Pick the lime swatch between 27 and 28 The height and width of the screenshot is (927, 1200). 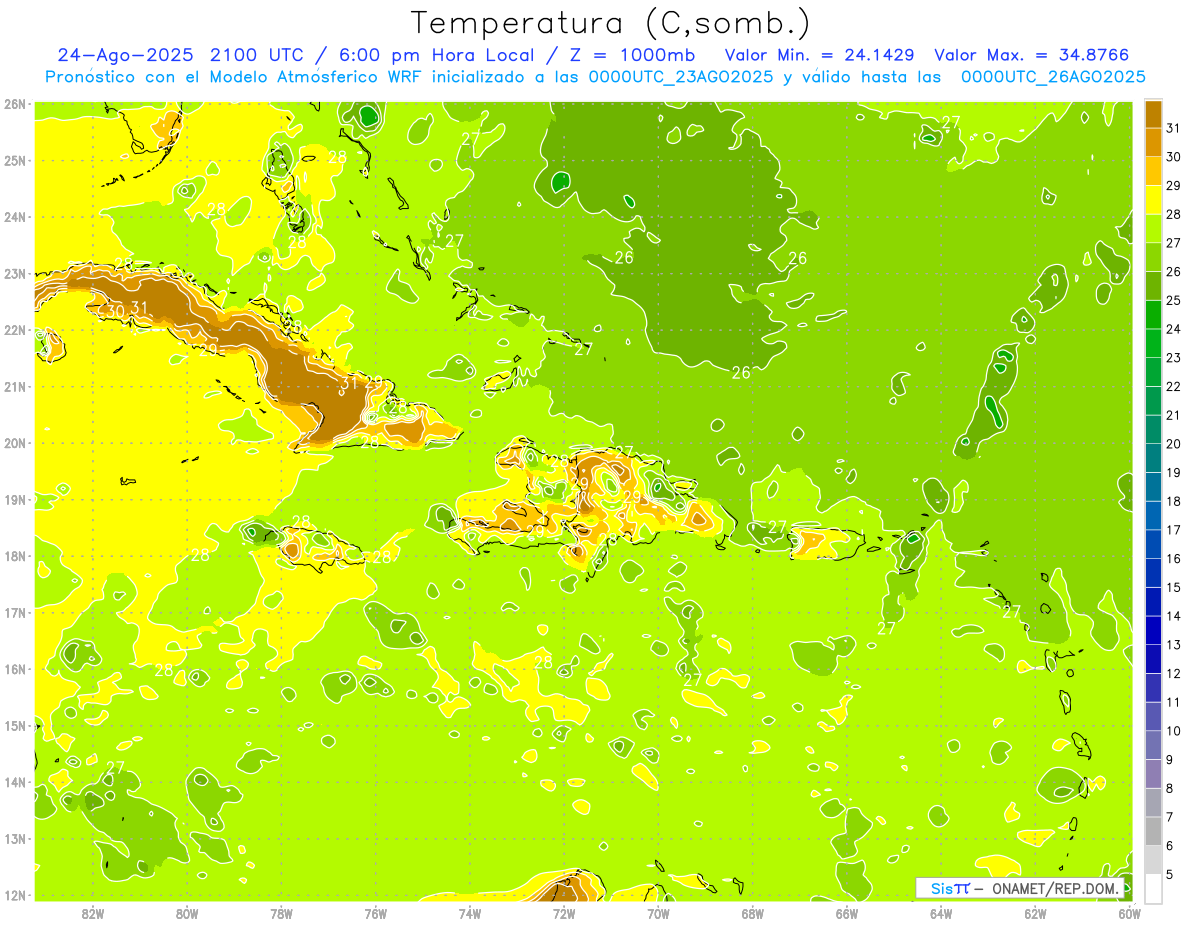(1153, 229)
